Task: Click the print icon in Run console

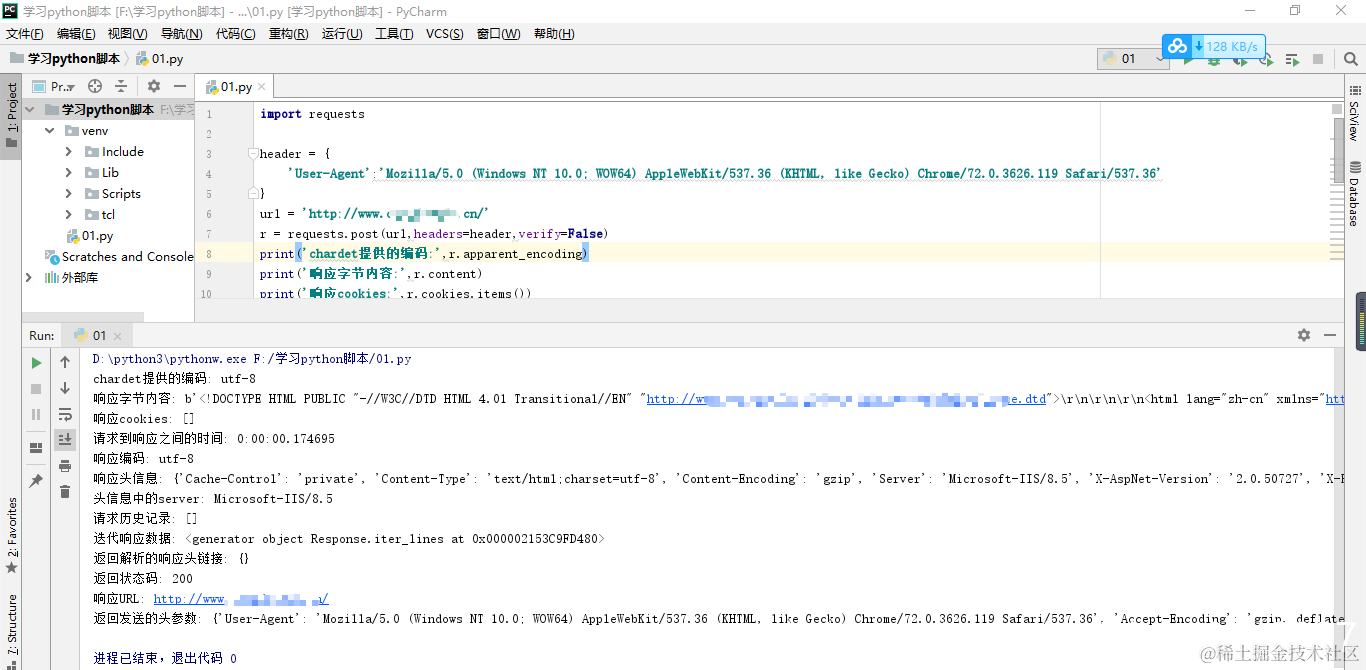Action: (x=65, y=466)
